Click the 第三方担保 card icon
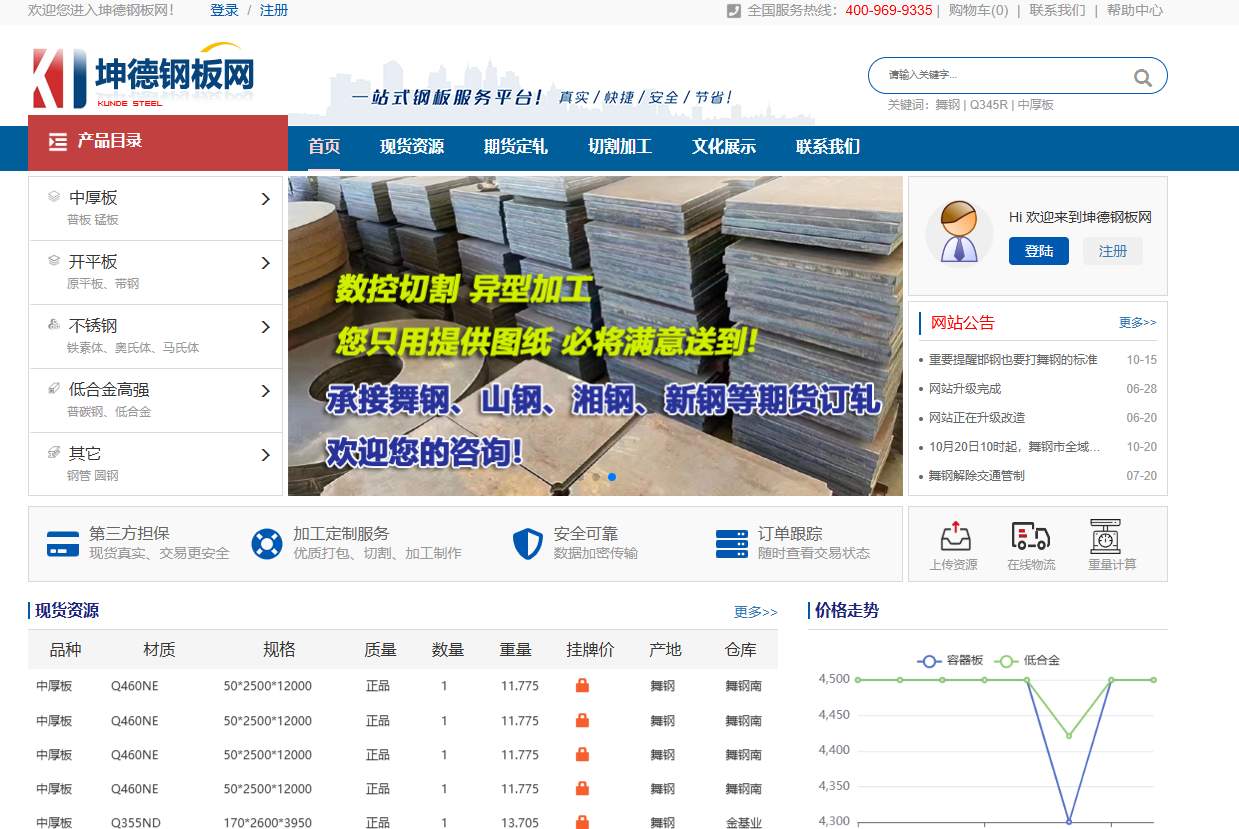 (63, 544)
